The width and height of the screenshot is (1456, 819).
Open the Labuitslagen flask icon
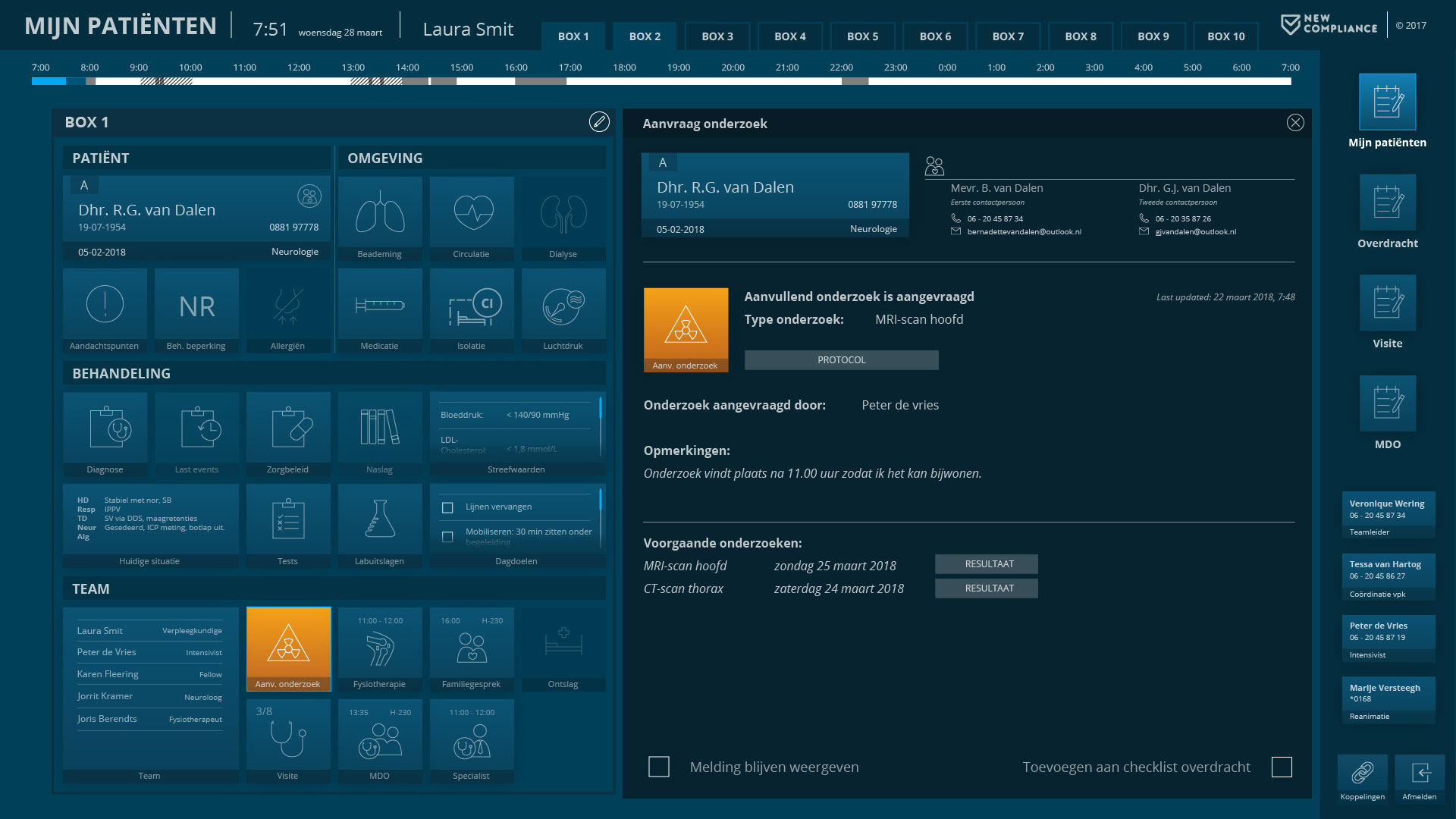point(380,519)
